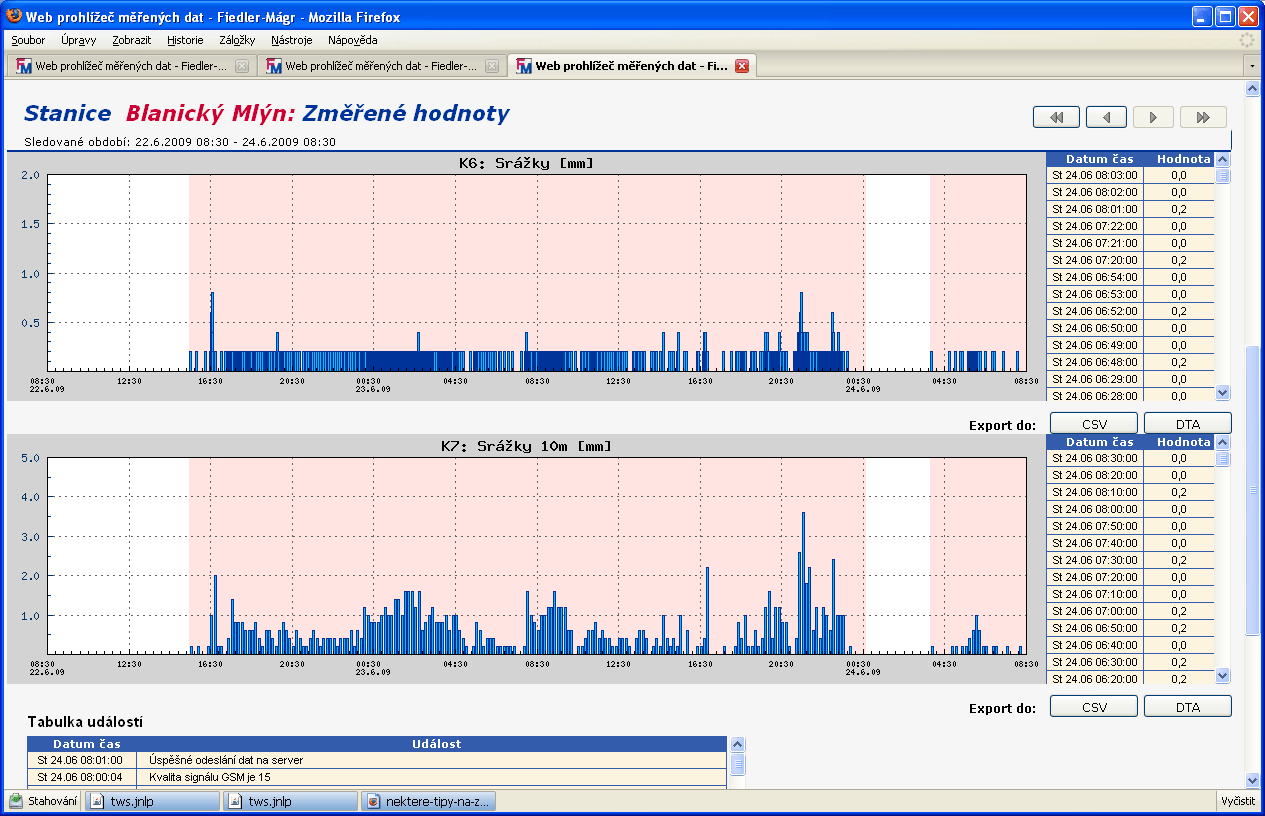Open the tab list dropdown arrow
The height and width of the screenshot is (816, 1265).
[x=1251, y=66]
